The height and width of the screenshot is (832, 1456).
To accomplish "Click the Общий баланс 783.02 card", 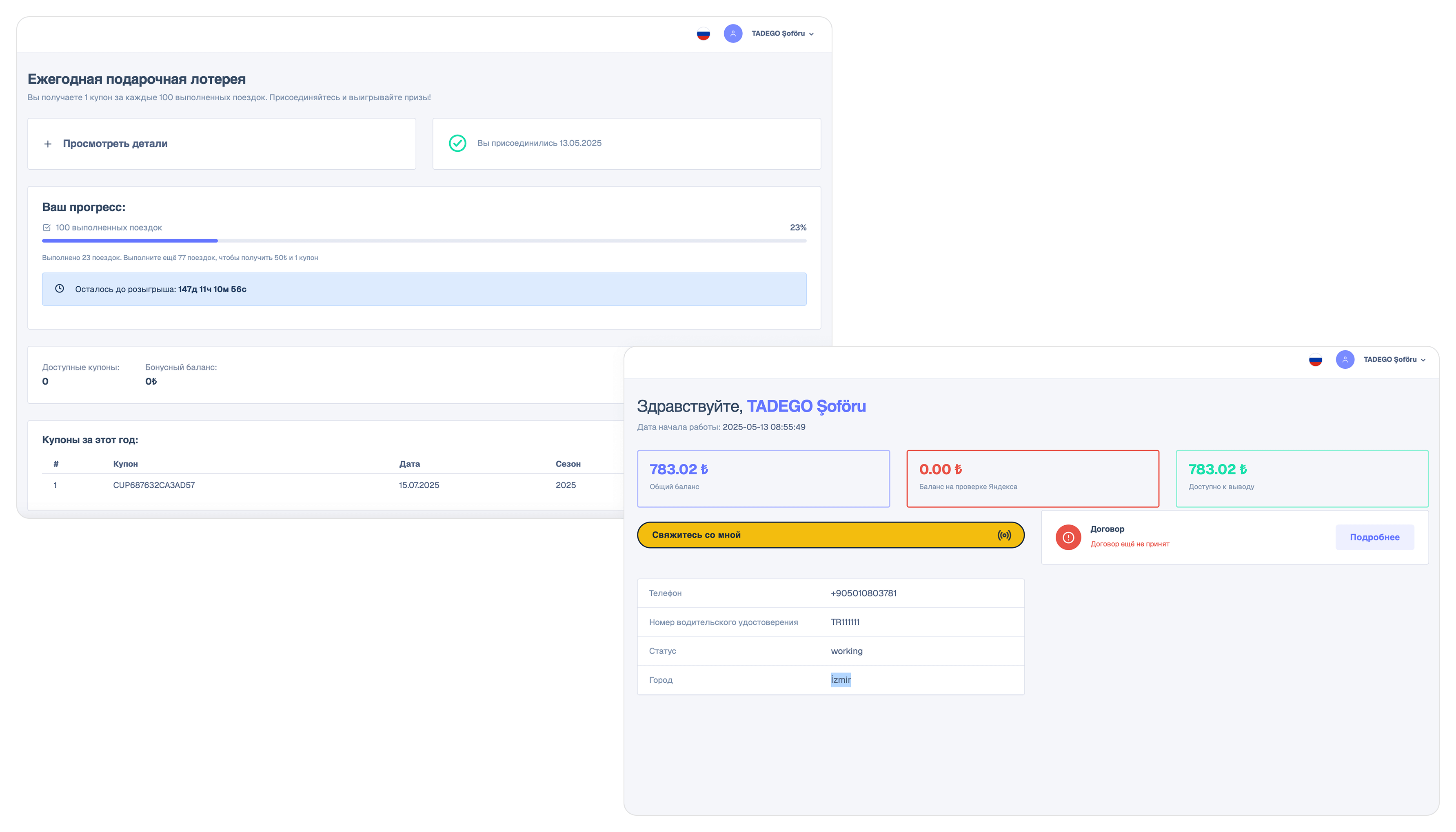I will tap(763, 478).
